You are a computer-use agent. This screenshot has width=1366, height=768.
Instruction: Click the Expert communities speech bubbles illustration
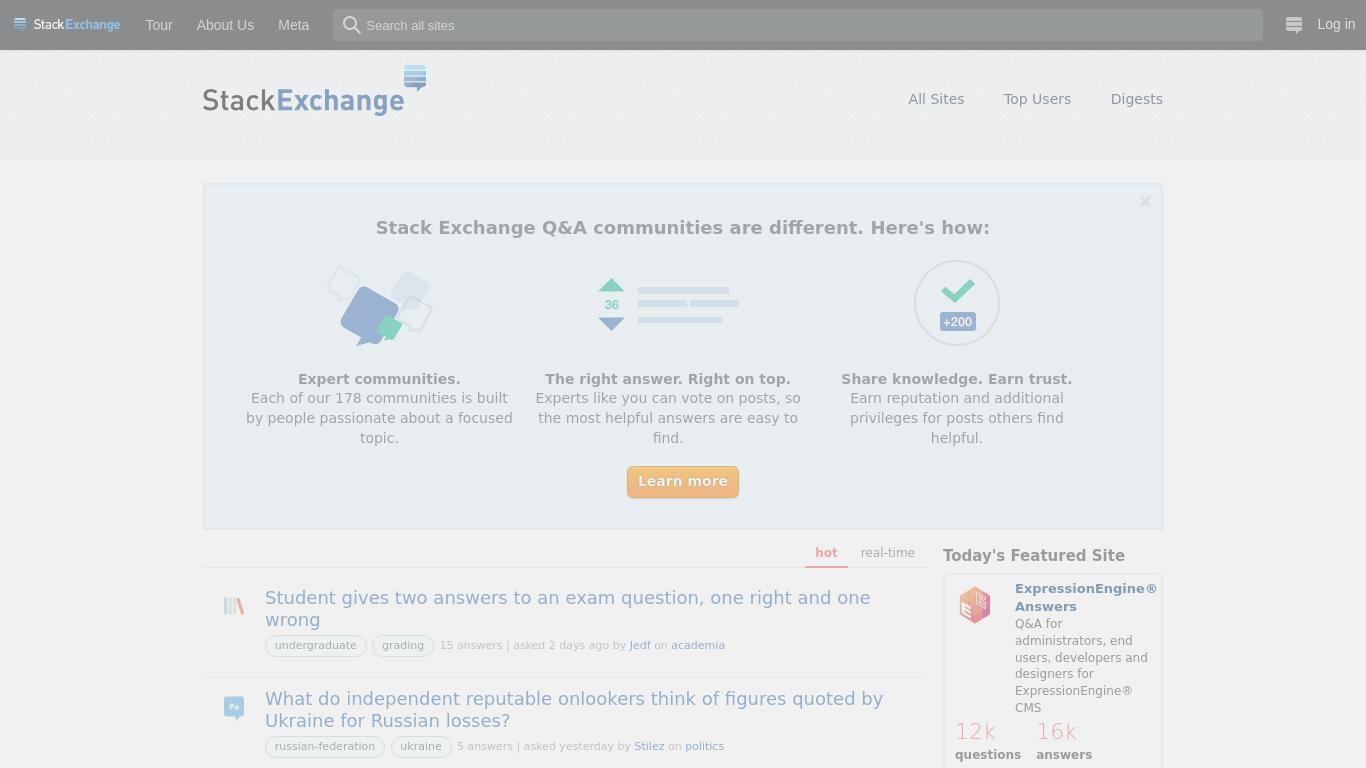click(x=379, y=305)
